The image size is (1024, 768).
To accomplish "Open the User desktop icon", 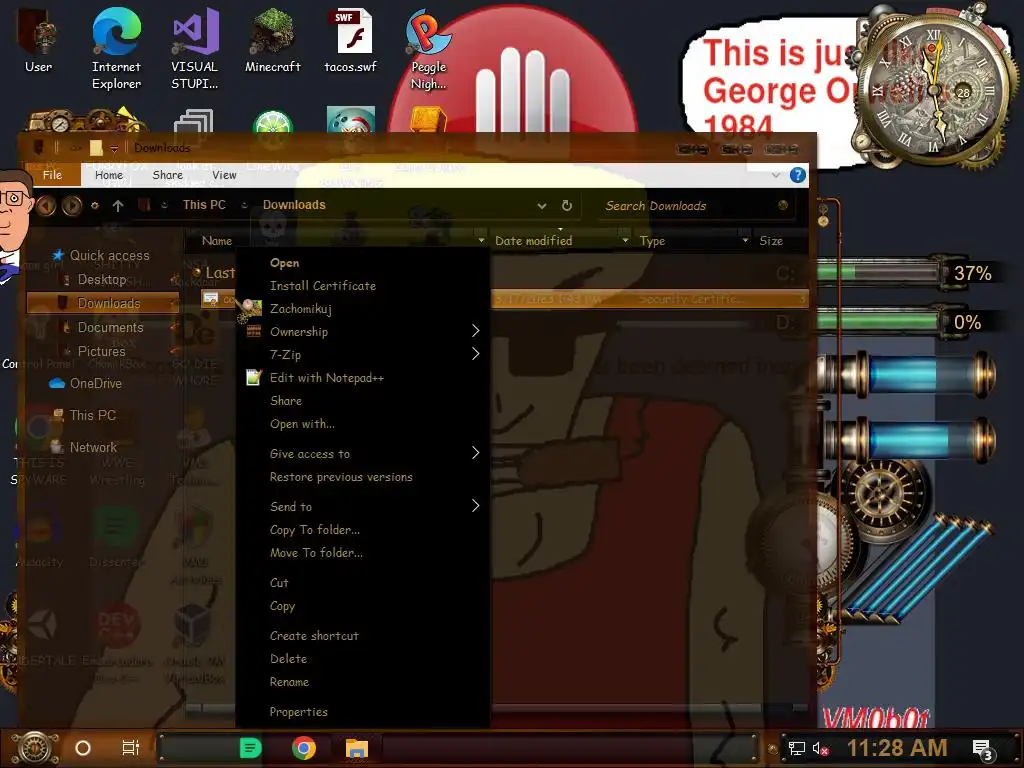I will [38, 39].
